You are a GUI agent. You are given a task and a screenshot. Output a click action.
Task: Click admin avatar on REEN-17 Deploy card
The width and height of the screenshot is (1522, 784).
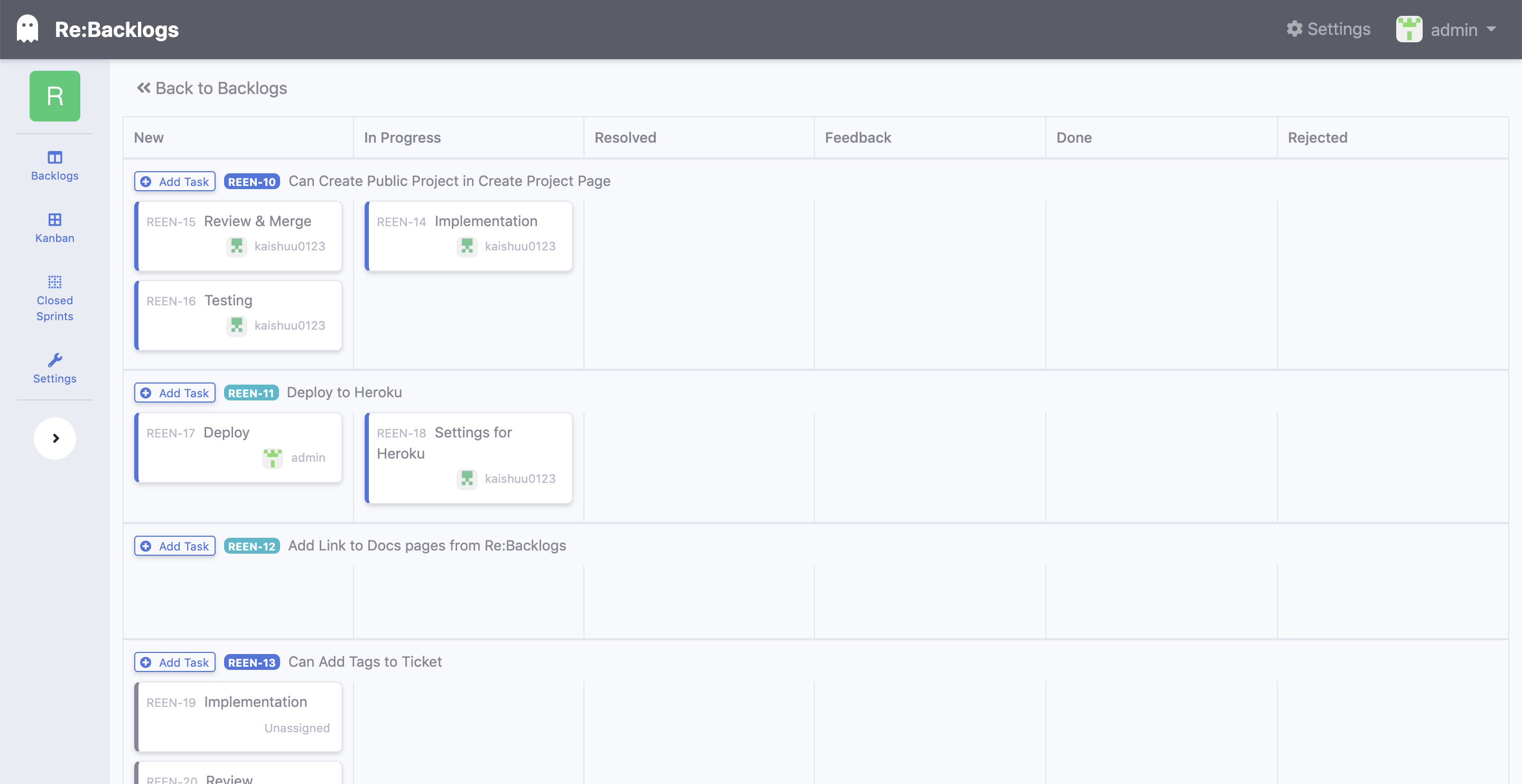pos(272,458)
